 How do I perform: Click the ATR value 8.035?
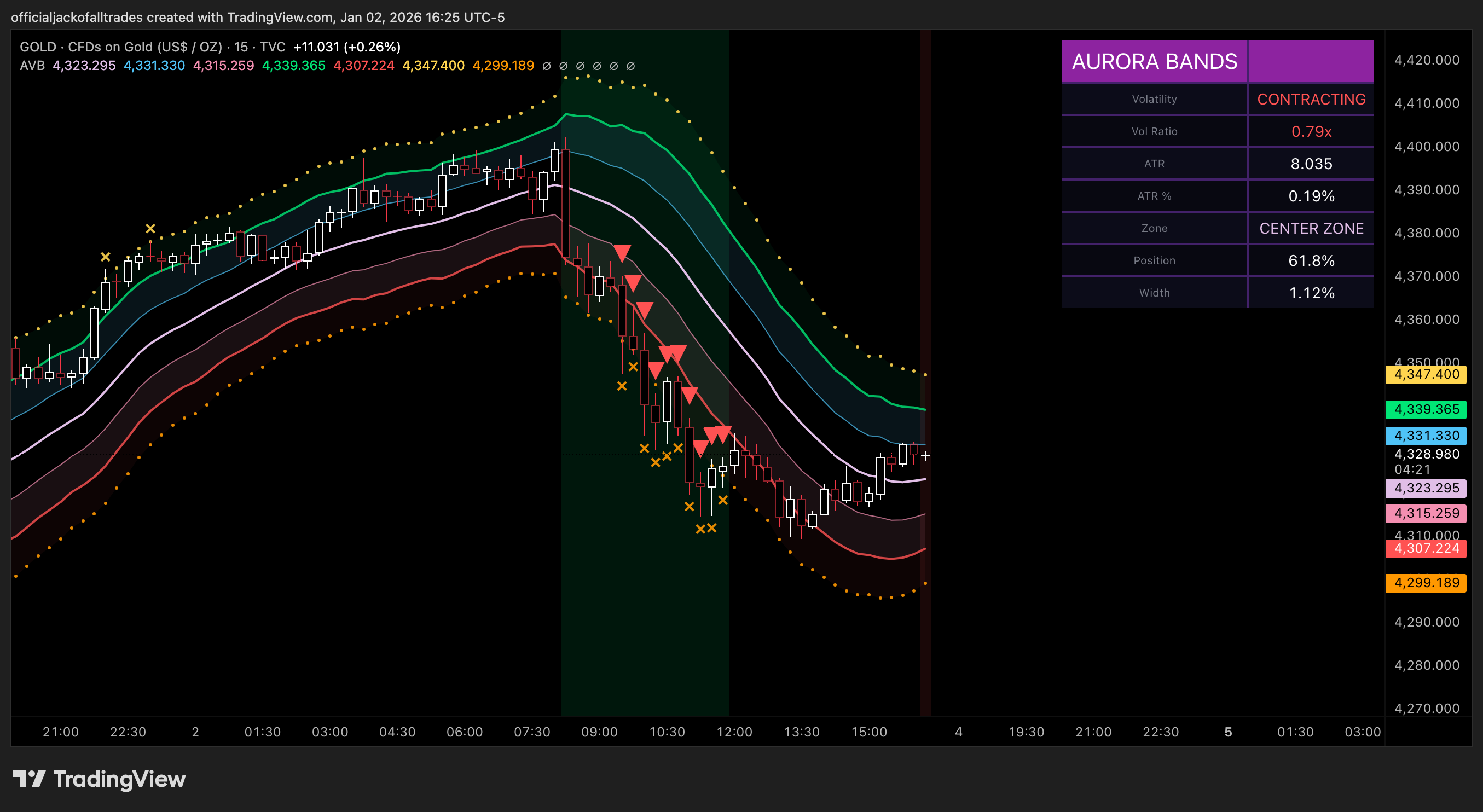pos(1311,164)
